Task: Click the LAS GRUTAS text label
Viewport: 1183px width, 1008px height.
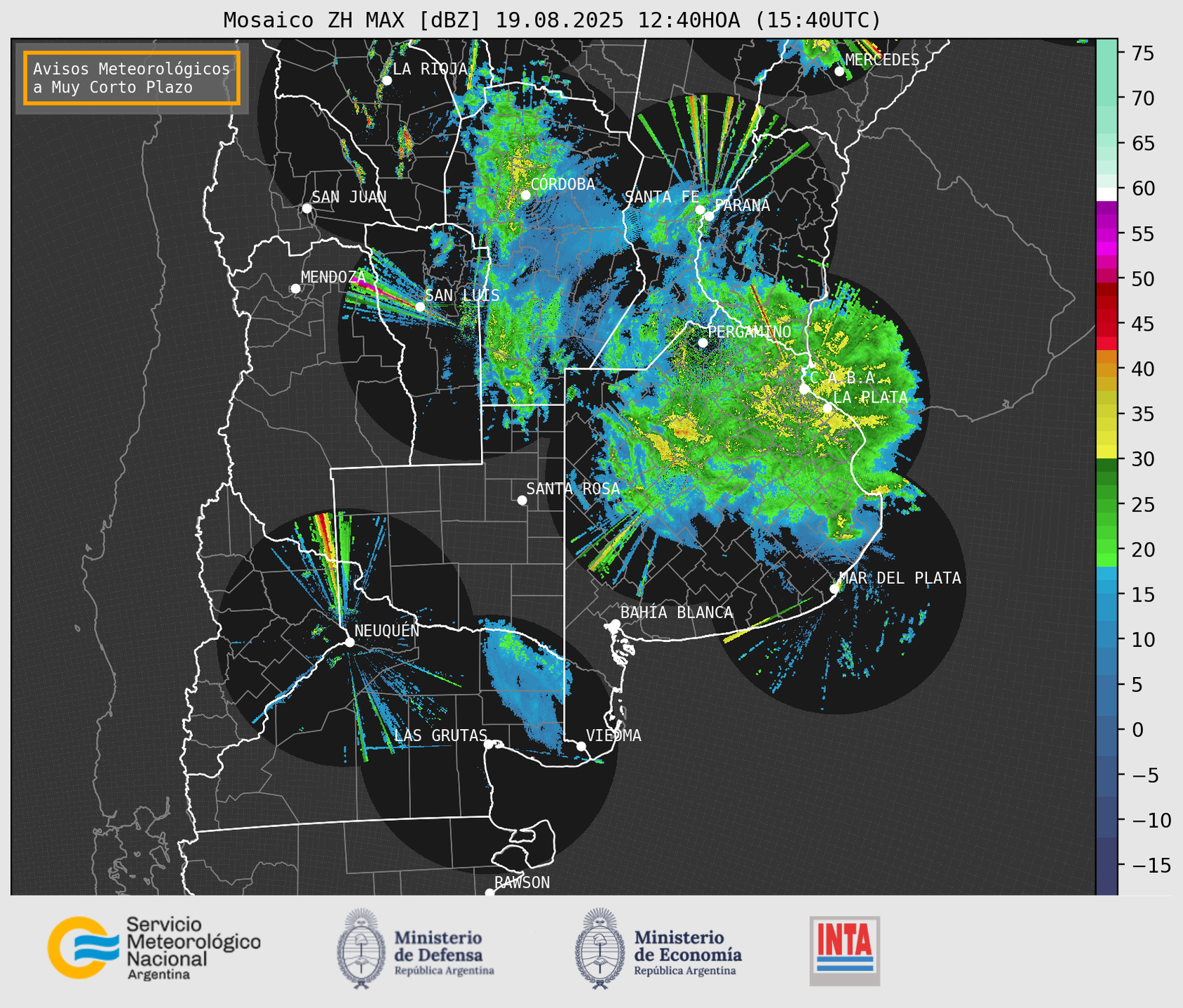Action: coord(440,735)
